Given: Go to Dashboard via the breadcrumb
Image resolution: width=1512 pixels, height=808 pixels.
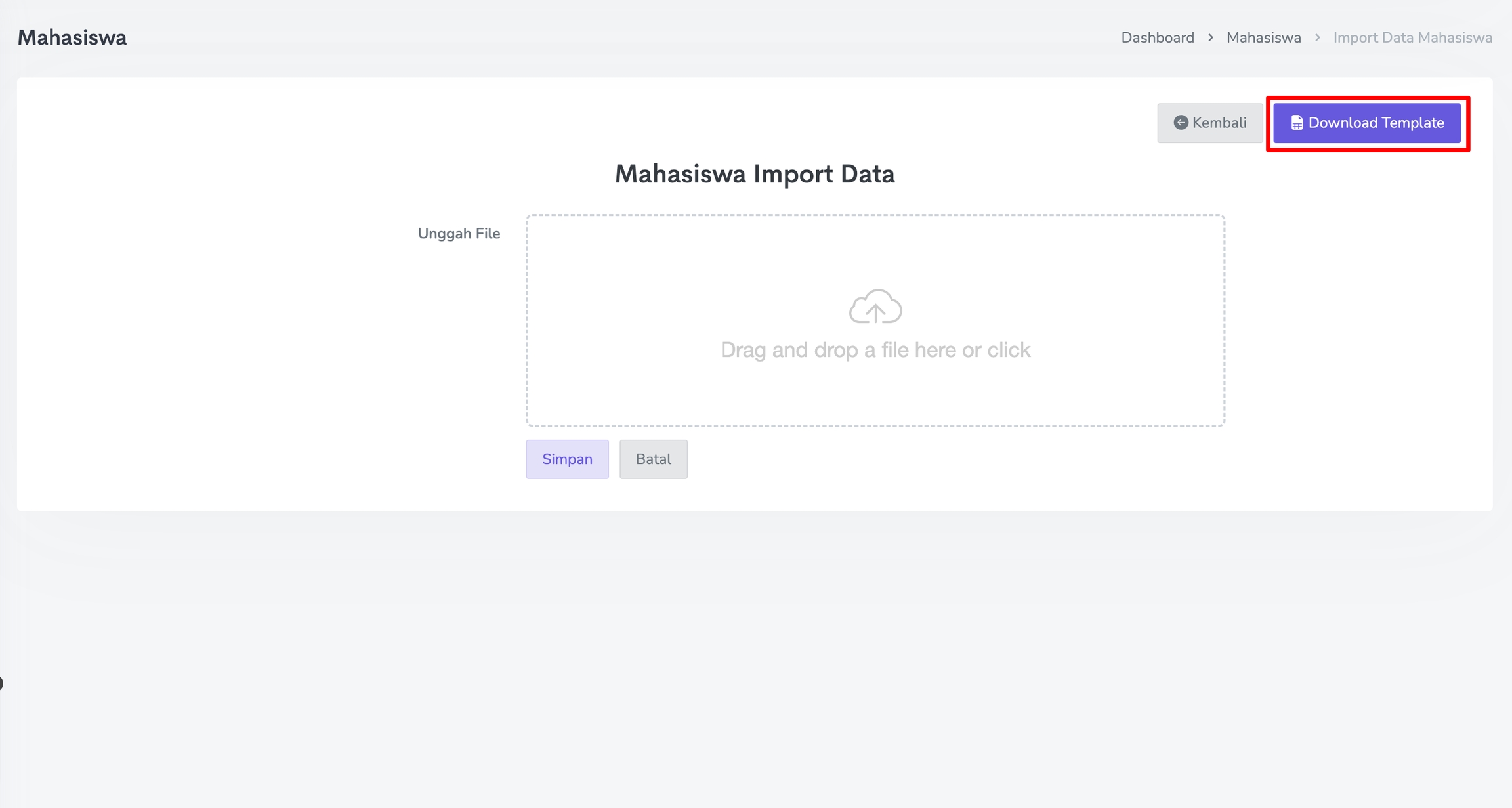Looking at the screenshot, I should (1157, 38).
